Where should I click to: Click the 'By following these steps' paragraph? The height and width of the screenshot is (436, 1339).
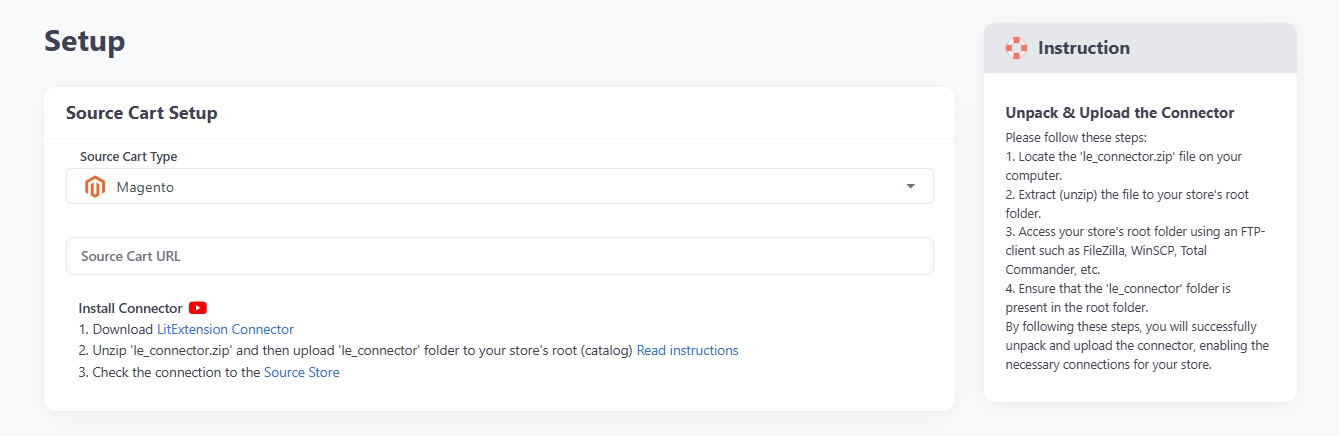[x=1137, y=345]
